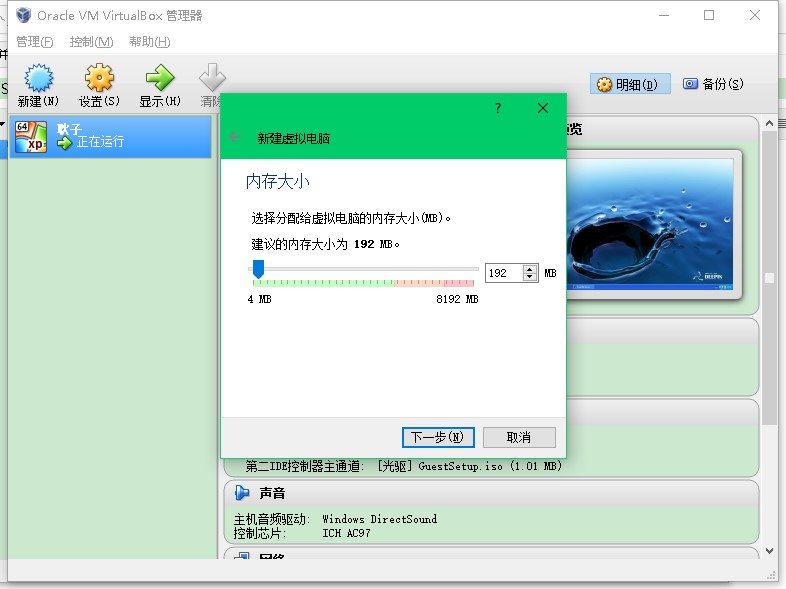Maximize the VirtualBox manager window
This screenshot has height=589, width=786.
pyautogui.click(x=709, y=16)
